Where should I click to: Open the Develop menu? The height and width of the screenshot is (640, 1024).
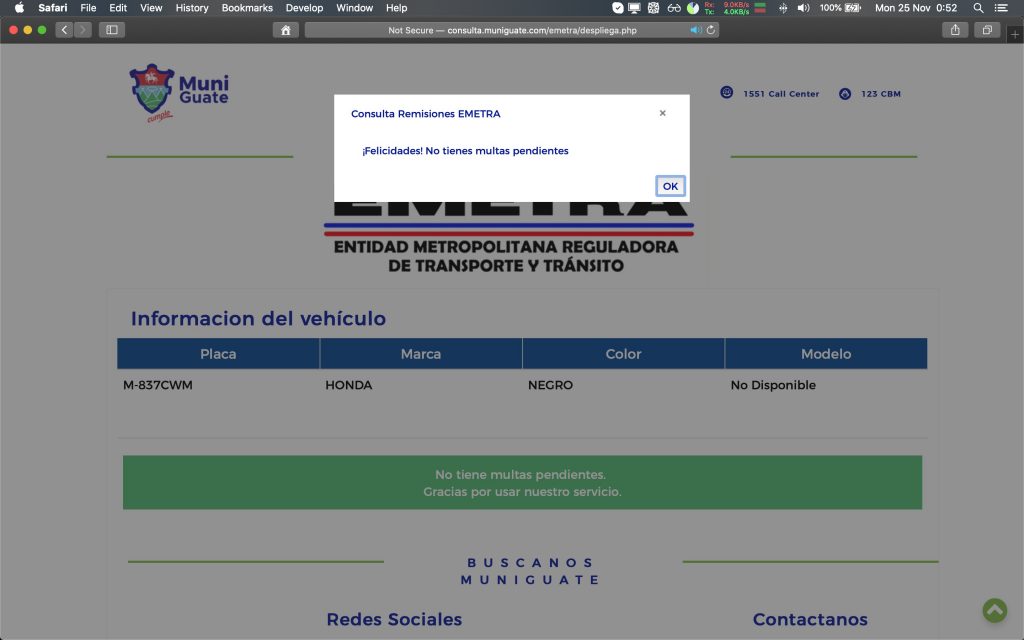pyautogui.click(x=304, y=8)
